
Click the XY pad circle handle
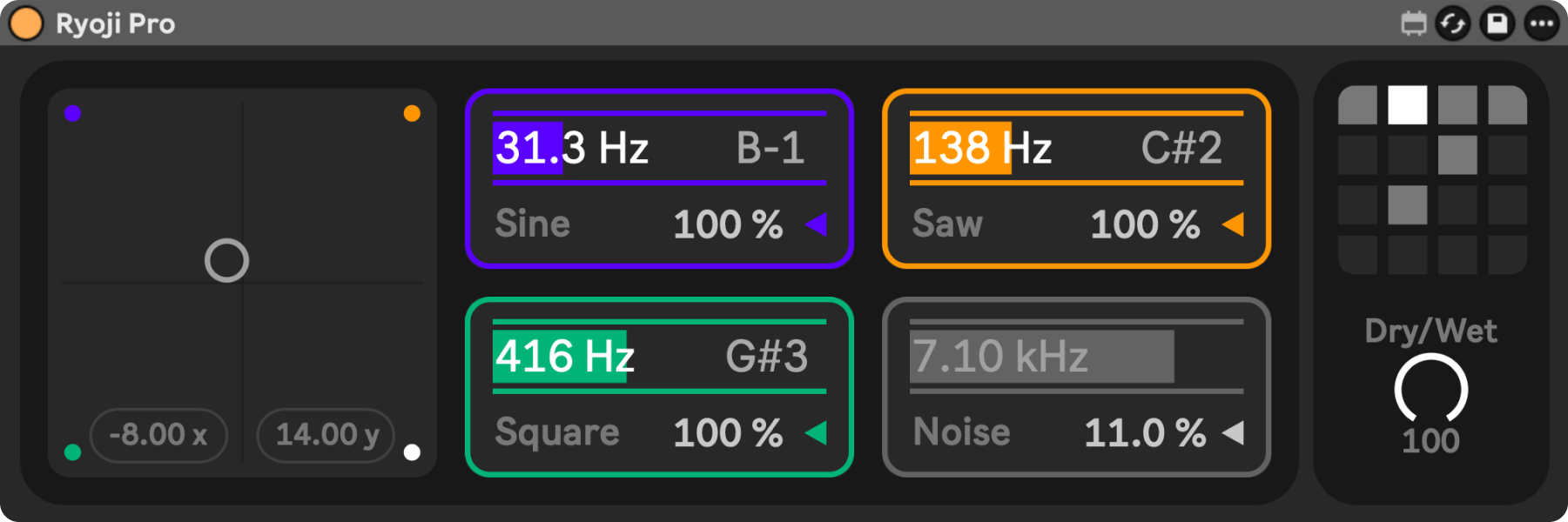pyautogui.click(x=226, y=260)
